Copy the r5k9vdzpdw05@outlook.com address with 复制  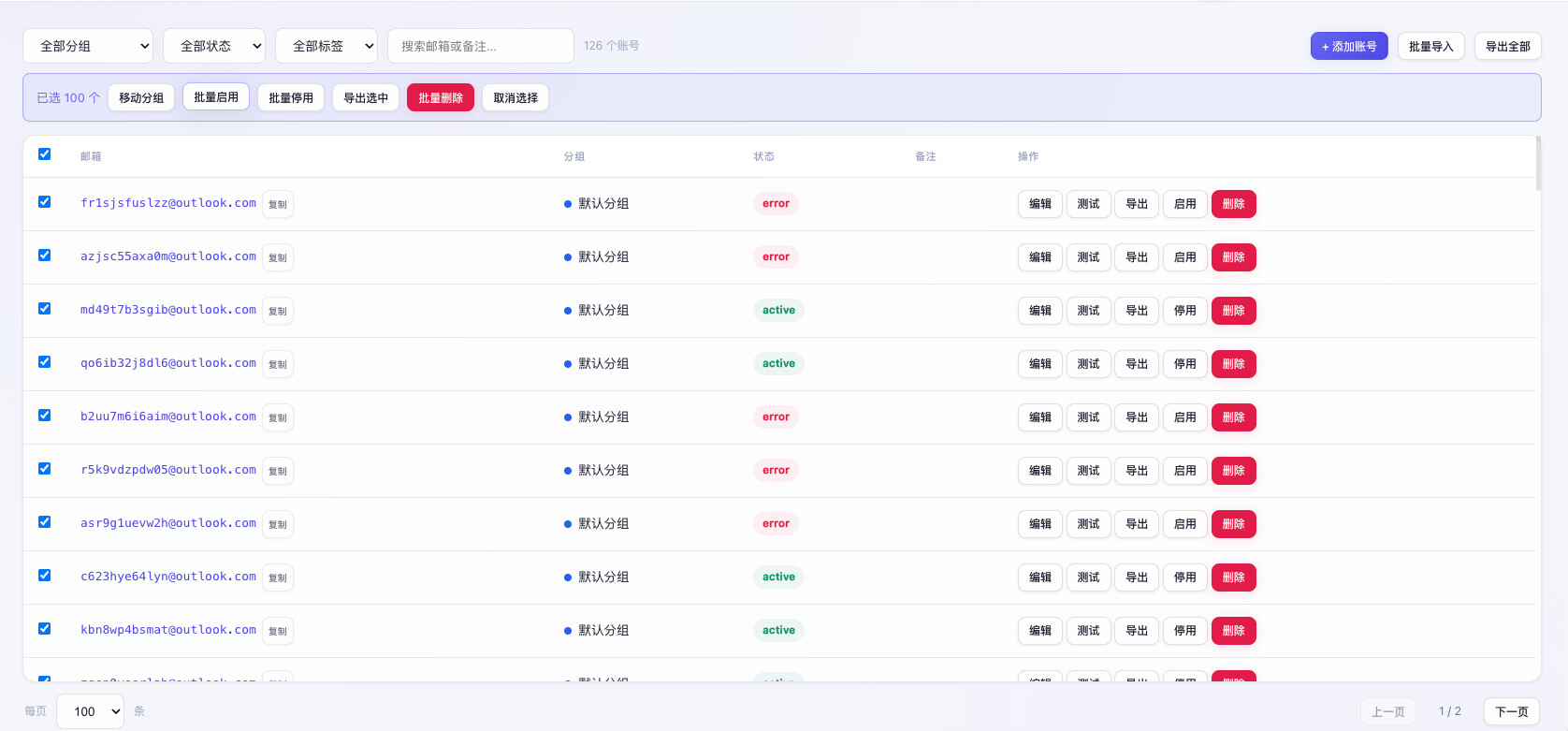278,471
